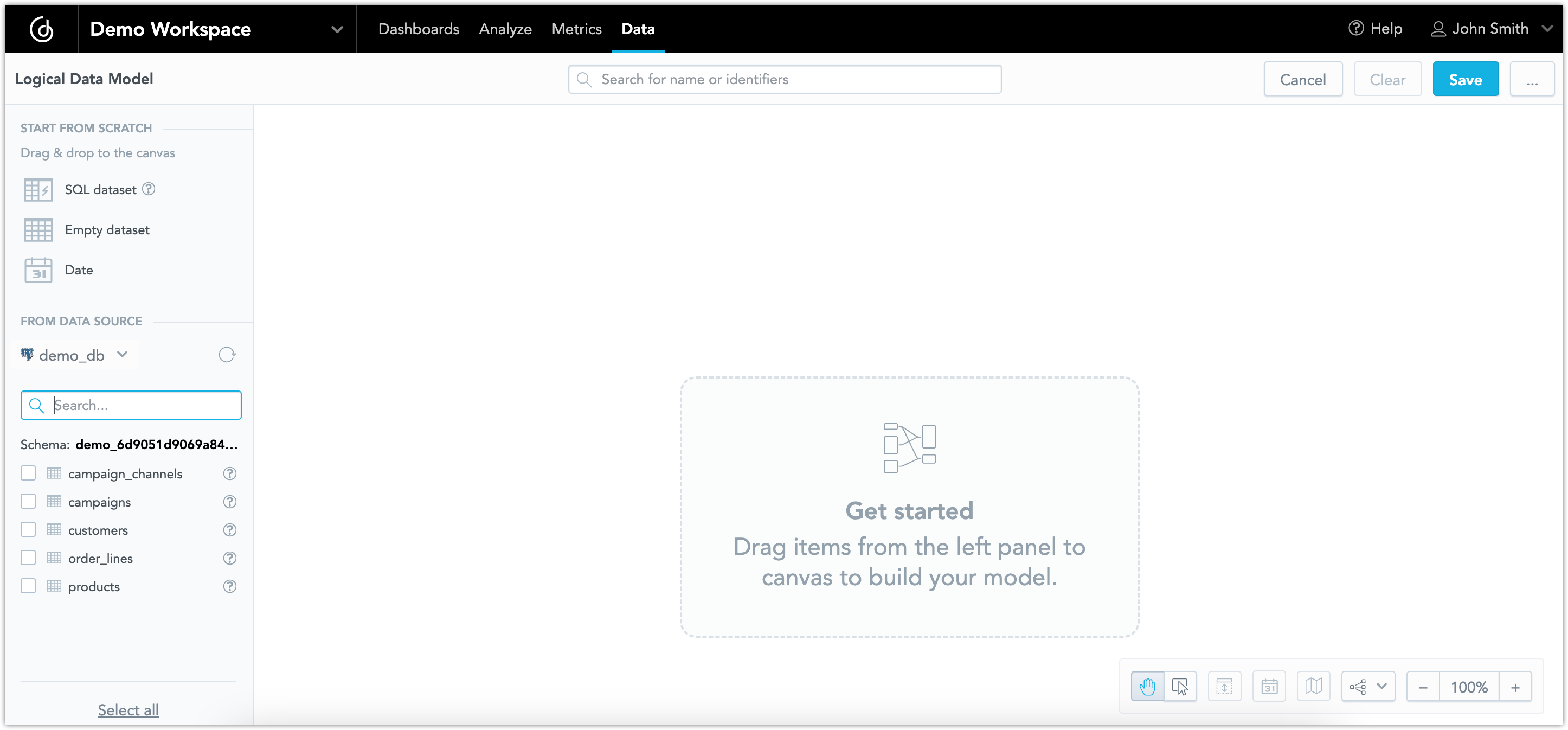Viewport: 1568px width, 730px height.
Task: Click the empty dataset icon
Action: point(37,229)
